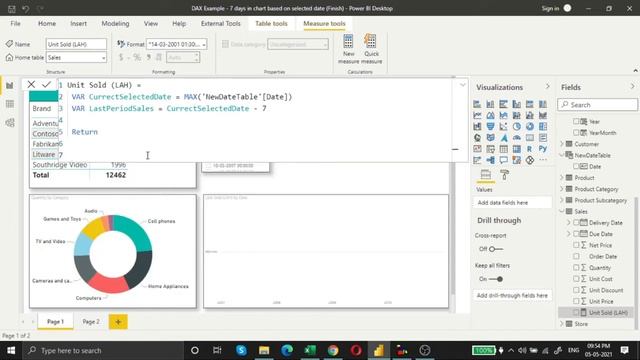Screen dimensions: 640x360
Task: Open the File menu
Action: [x=16, y=24]
